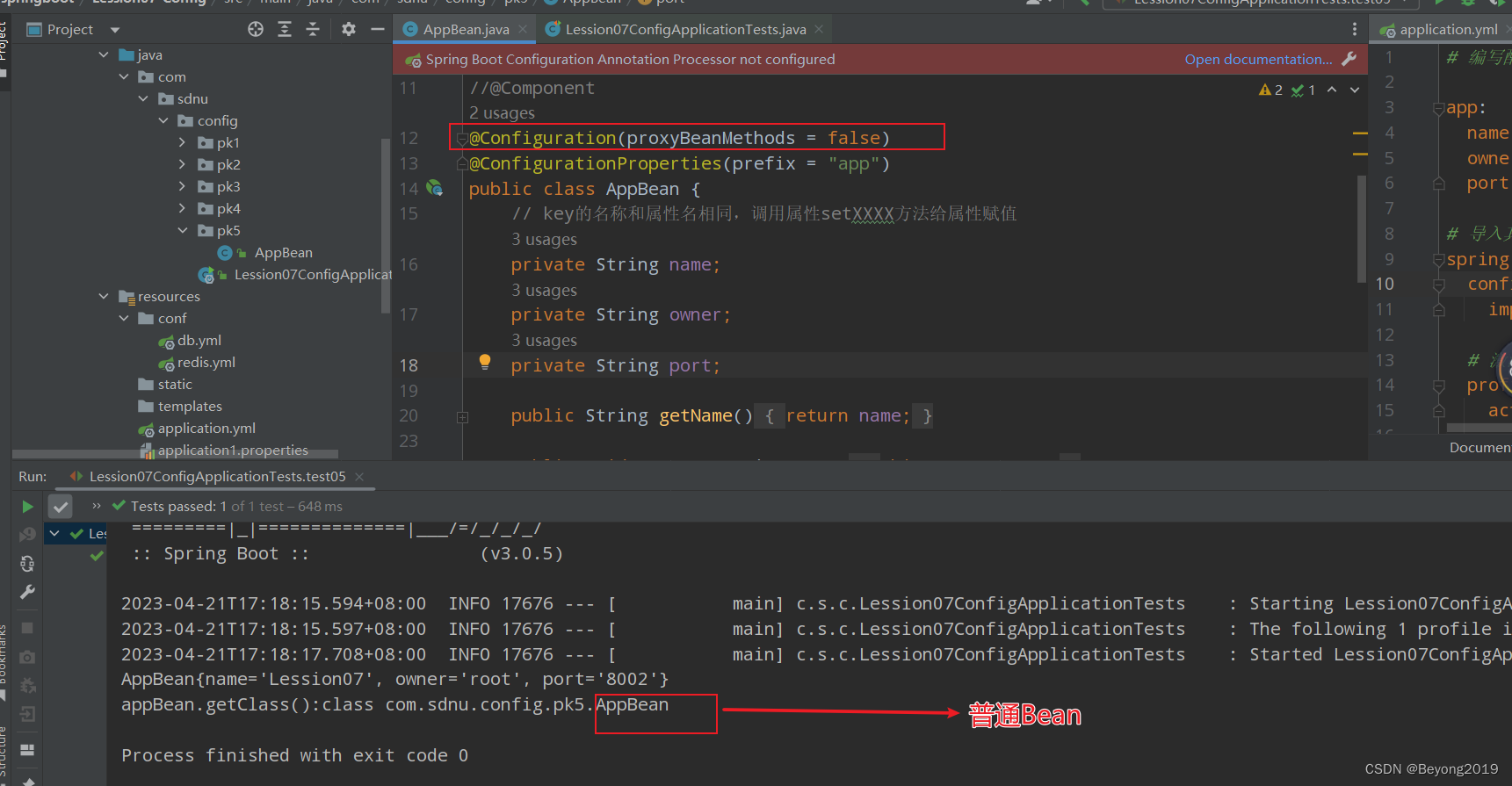The image size is (1512, 786).
Task: Select AppBean class in project tree
Action: coord(283,252)
